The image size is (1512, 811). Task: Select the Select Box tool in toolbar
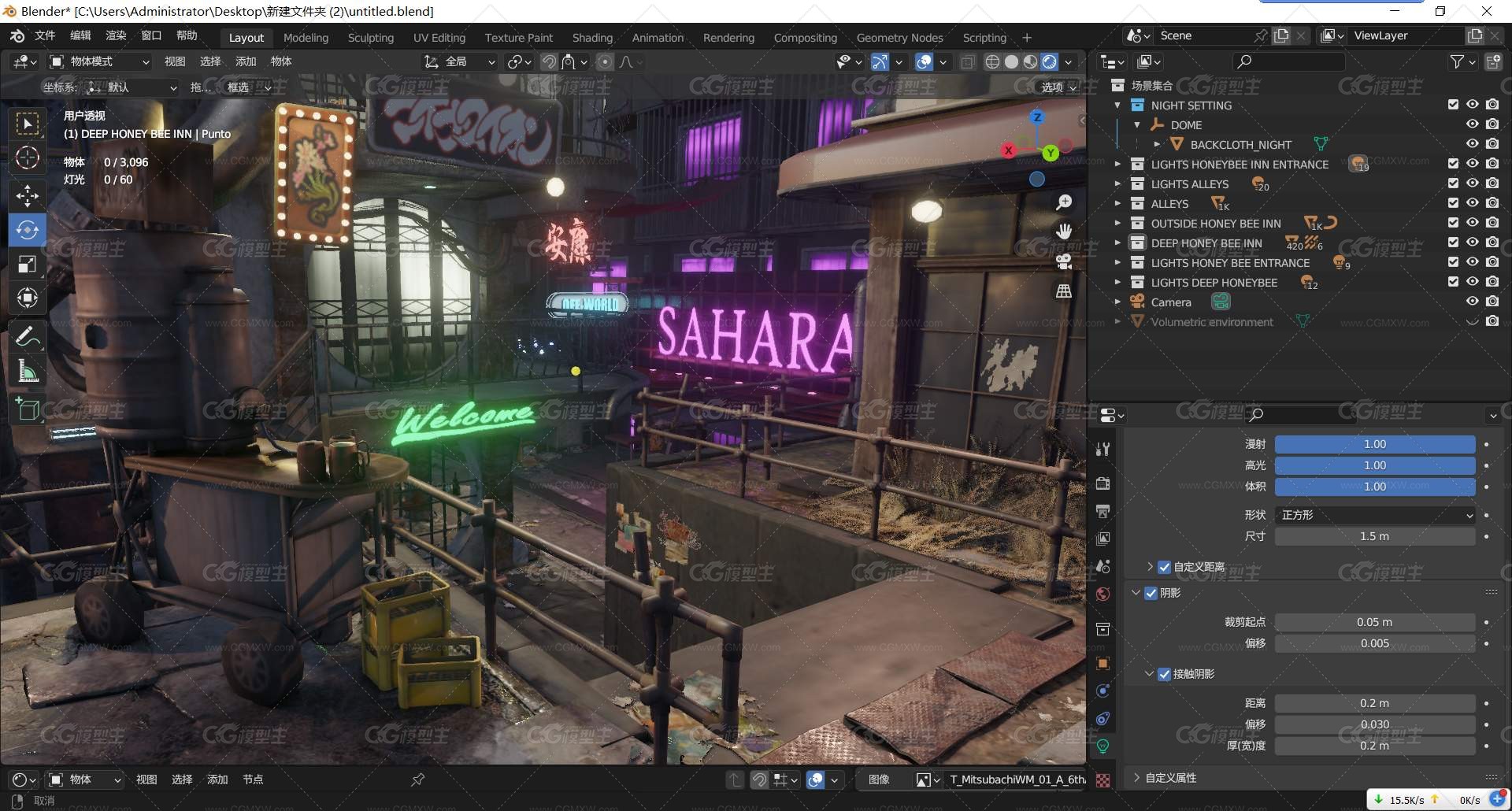tap(28, 124)
